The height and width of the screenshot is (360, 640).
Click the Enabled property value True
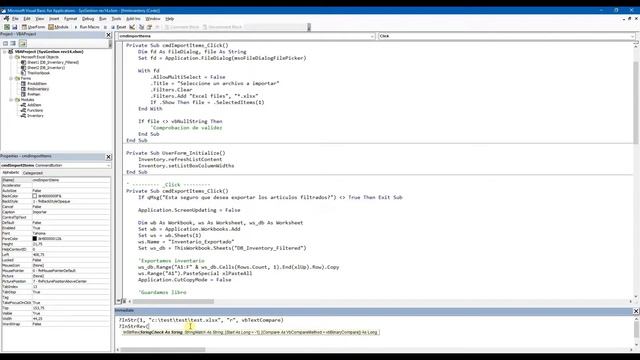71,228
